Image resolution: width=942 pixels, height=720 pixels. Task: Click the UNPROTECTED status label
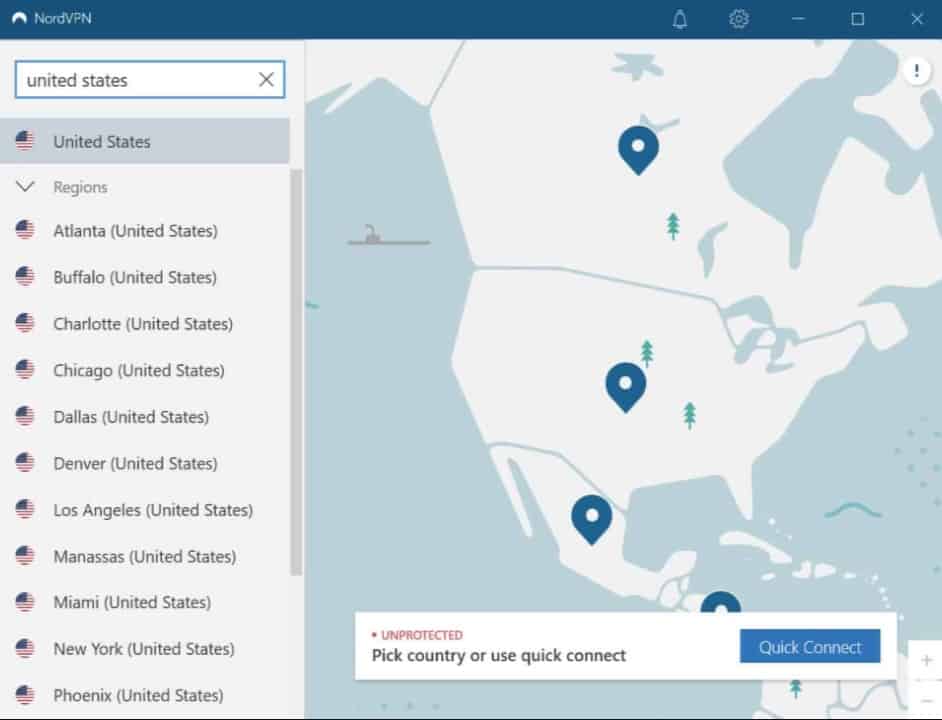[x=422, y=635]
